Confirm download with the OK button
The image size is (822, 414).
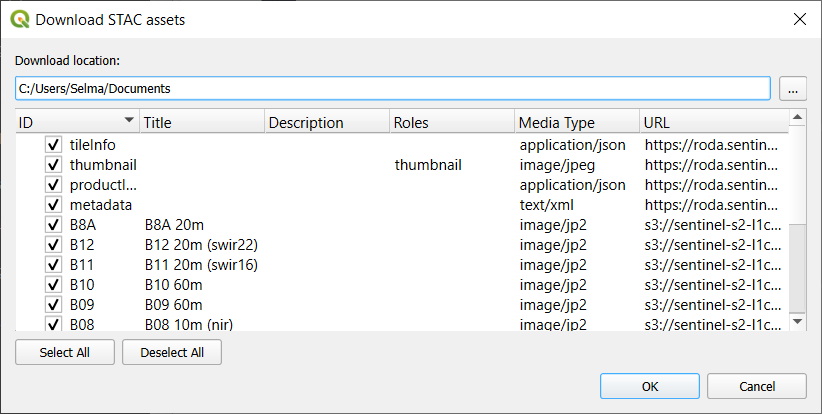pos(649,386)
